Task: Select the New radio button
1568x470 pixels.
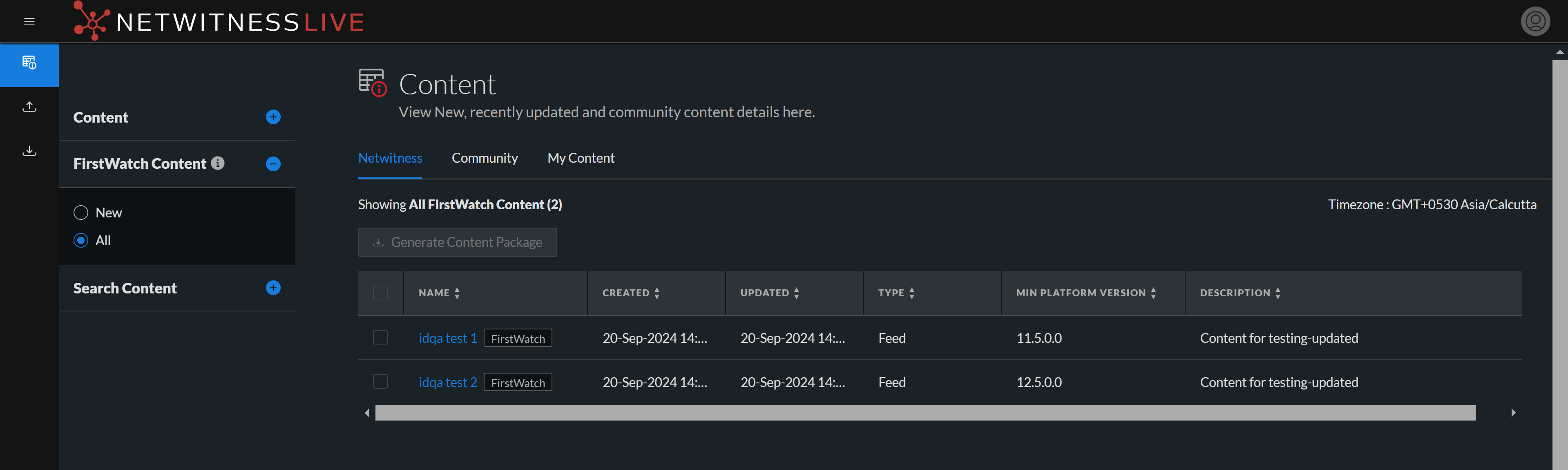Action: [x=81, y=213]
